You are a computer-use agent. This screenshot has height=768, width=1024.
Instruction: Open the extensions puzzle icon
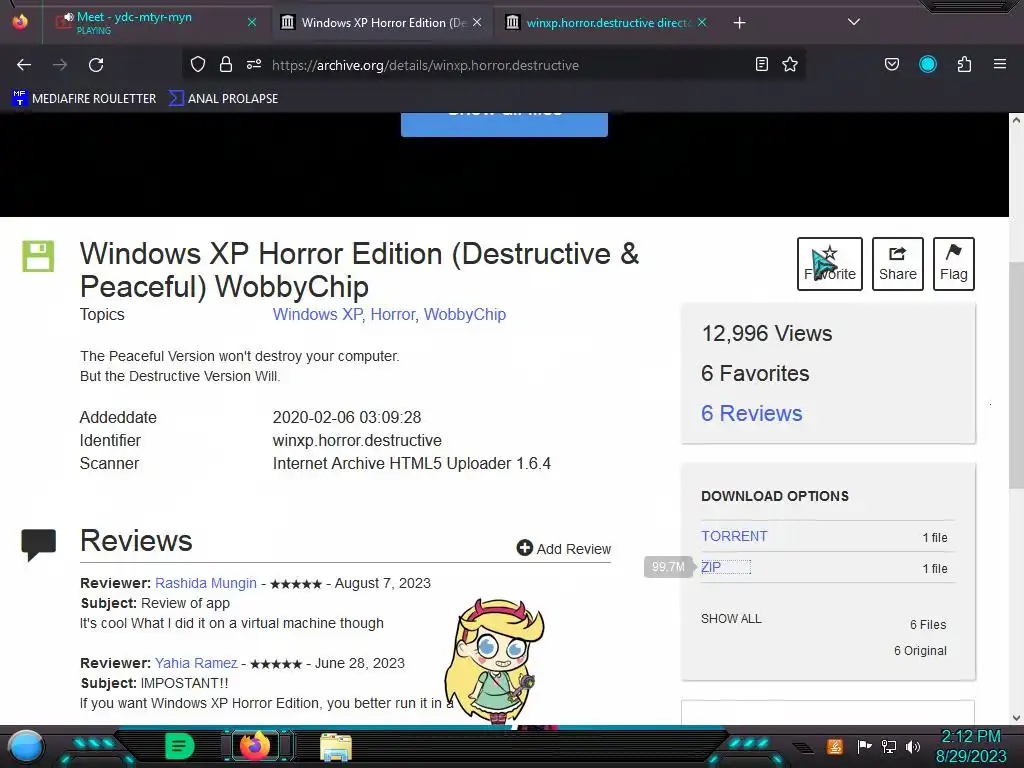click(x=964, y=64)
